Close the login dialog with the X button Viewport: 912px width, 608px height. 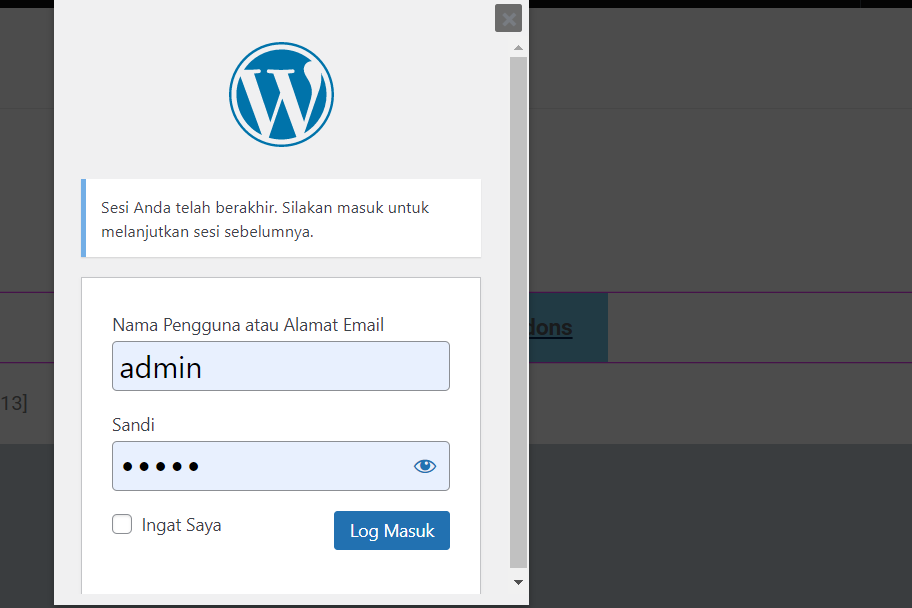508,18
